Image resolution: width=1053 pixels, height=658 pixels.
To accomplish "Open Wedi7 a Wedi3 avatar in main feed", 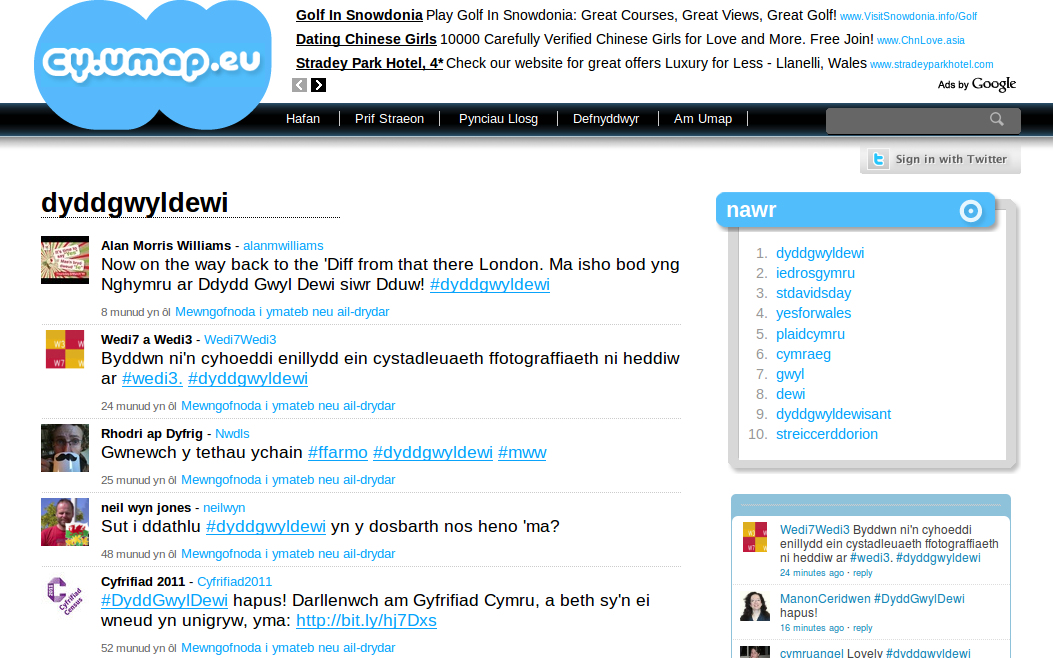I will click(x=65, y=349).
